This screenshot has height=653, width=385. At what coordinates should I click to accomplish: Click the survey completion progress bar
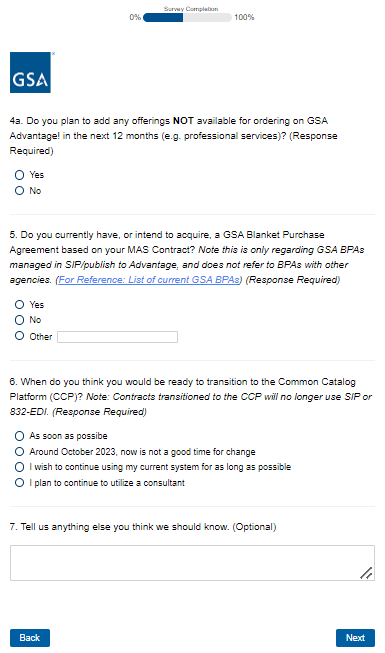pyautogui.click(x=187, y=17)
